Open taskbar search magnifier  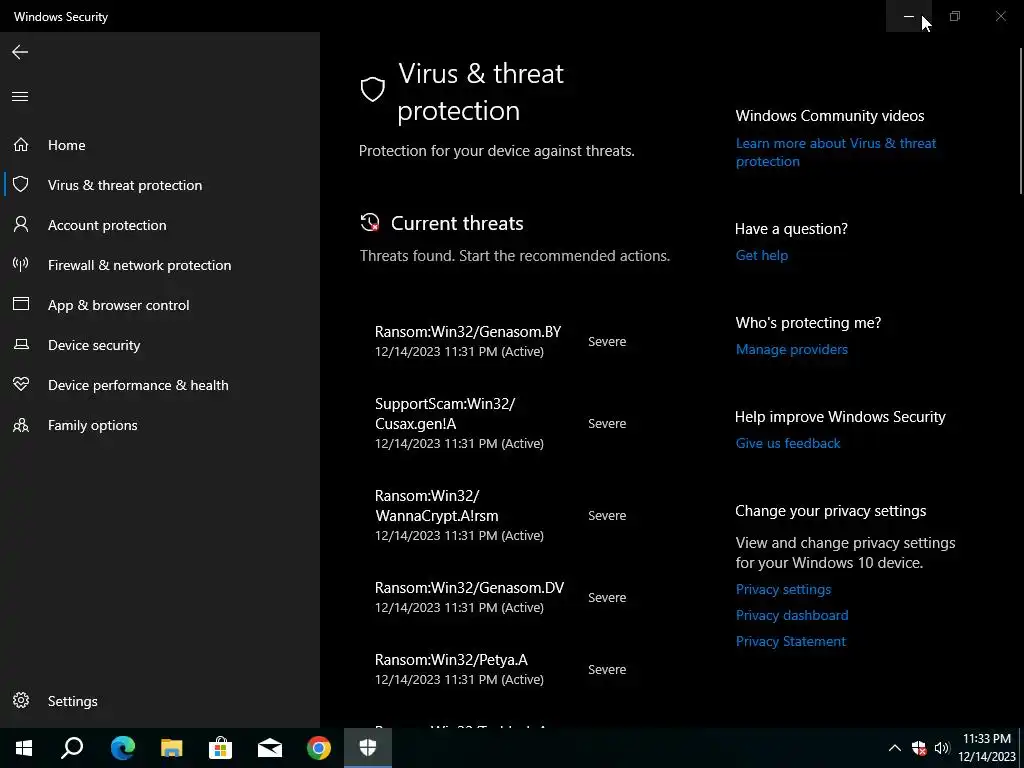[x=72, y=748]
